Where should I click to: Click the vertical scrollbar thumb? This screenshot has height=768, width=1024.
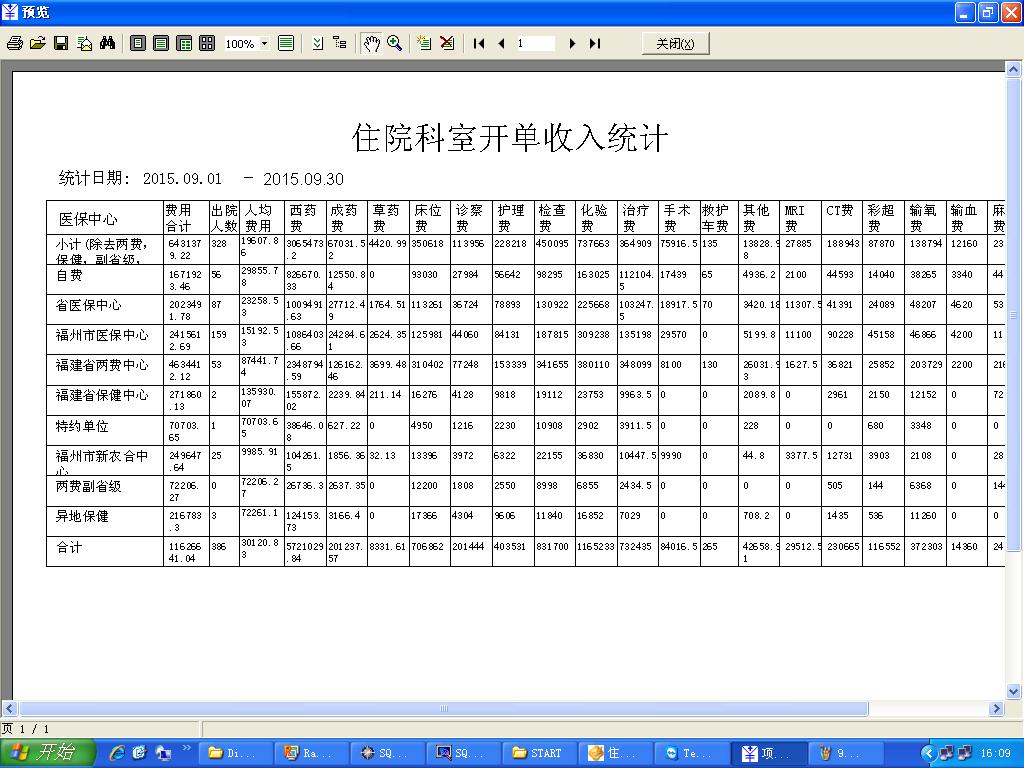1013,314
